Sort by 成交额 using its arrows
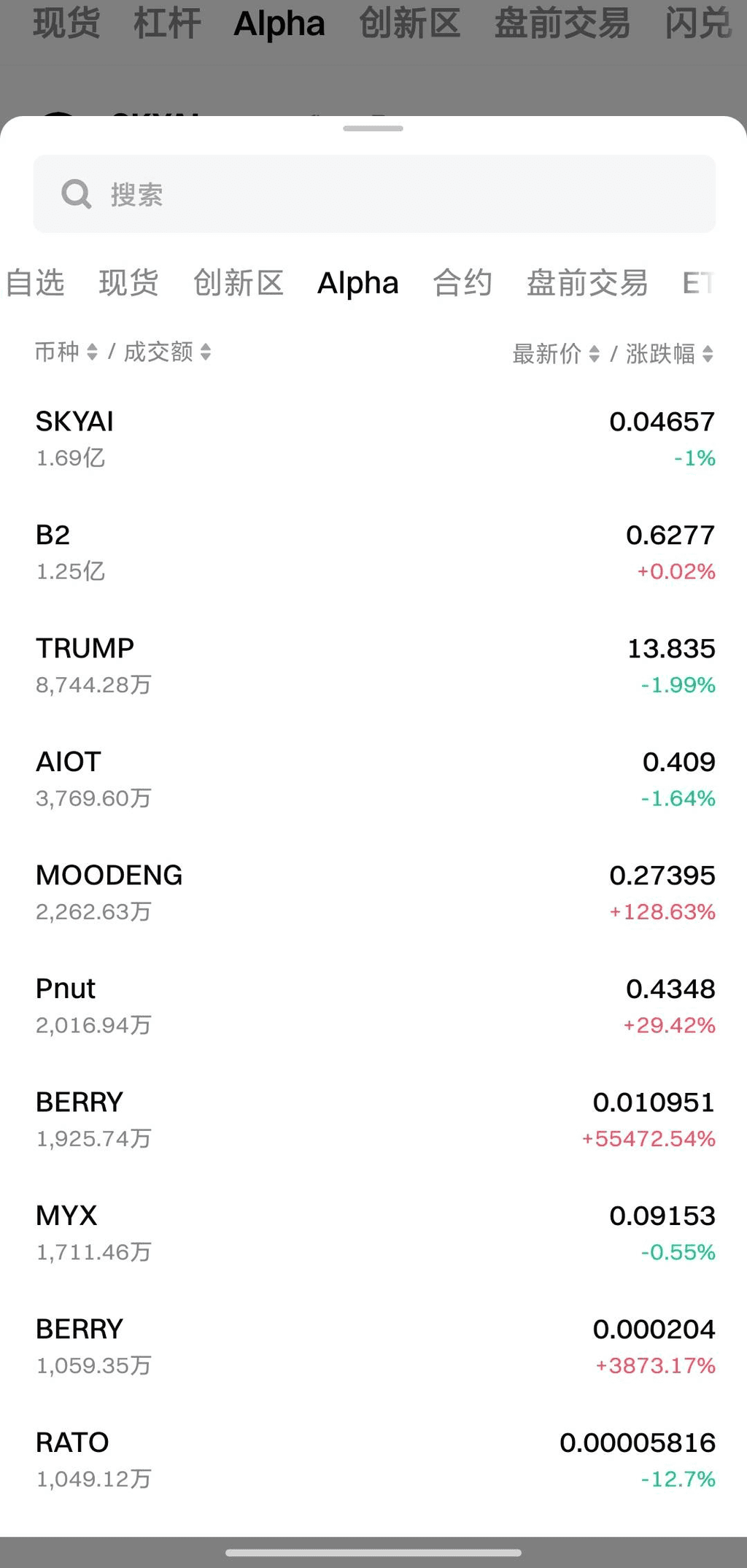 (206, 352)
